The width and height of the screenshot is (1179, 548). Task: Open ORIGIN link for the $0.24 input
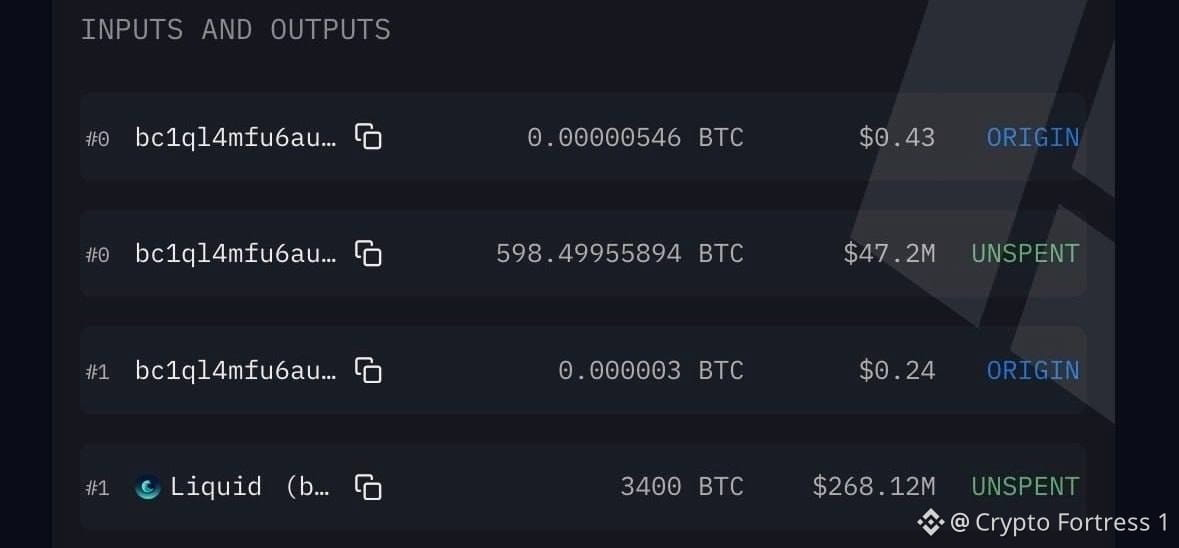[x=1032, y=371]
